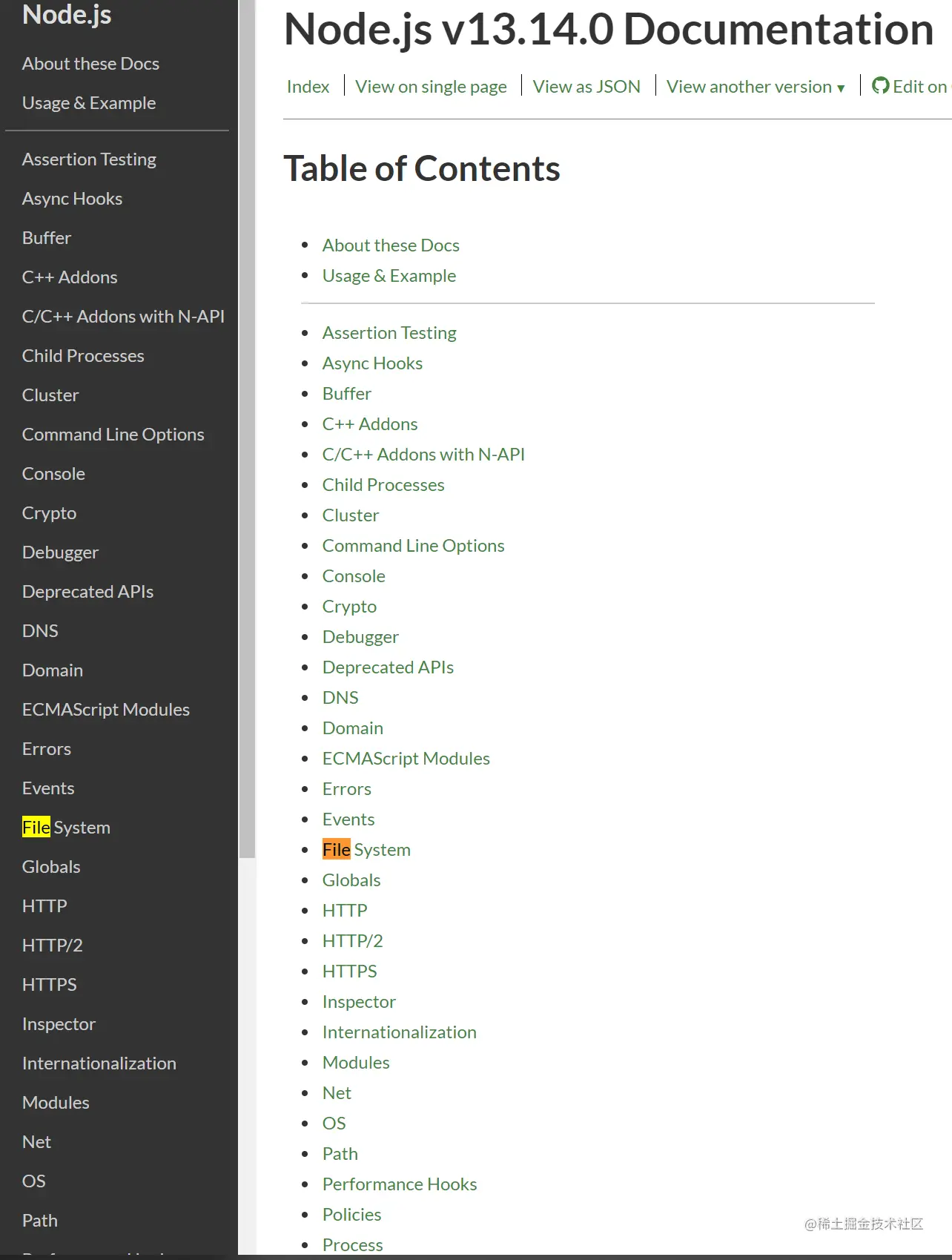Viewport: 952px width, 1260px height.
Task: Select Buffer in the sidebar
Action: pyautogui.click(x=47, y=238)
